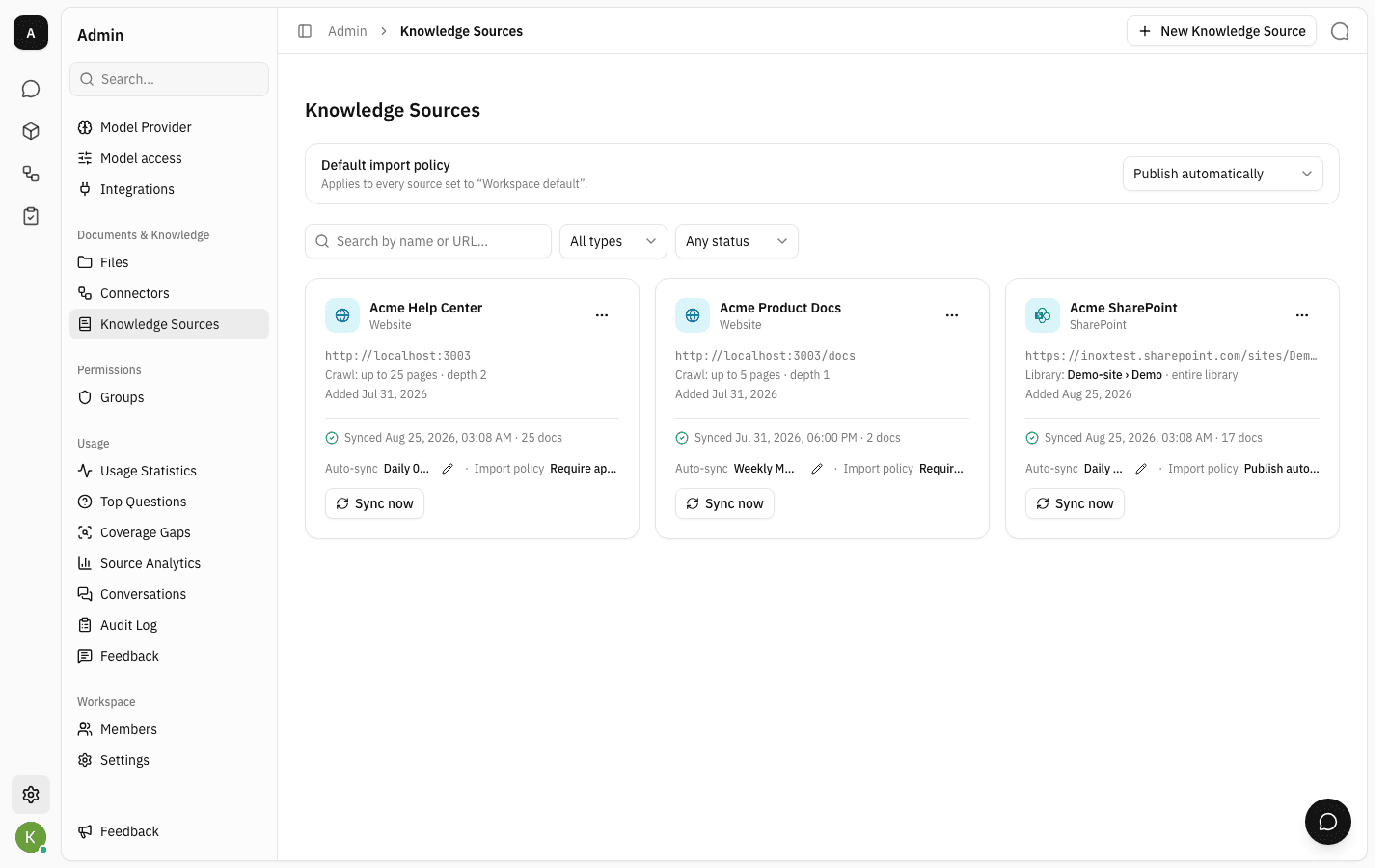The width and height of the screenshot is (1389, 868).
Task: Open Audit Log in the sidebar
Action: (x=169, y=625)
